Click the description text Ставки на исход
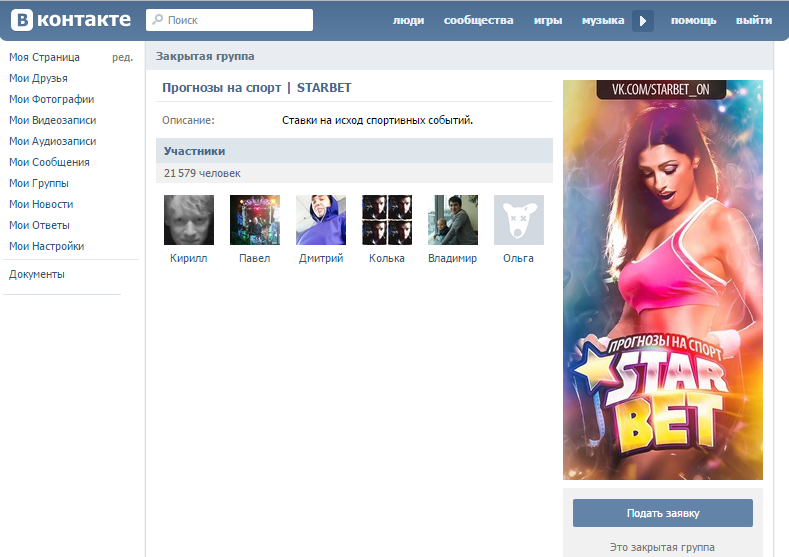This screenshot has width=789, height=557. (x=377, y=120)
